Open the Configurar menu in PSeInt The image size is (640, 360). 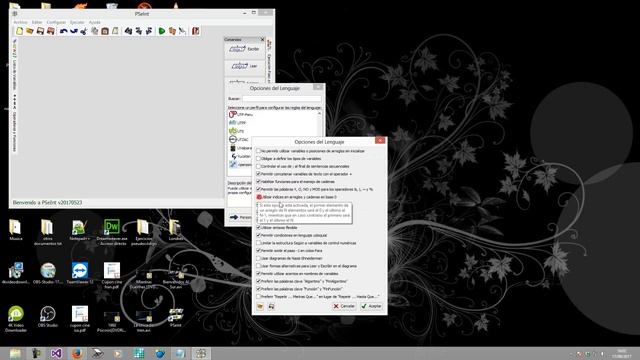tap(56, 22)
